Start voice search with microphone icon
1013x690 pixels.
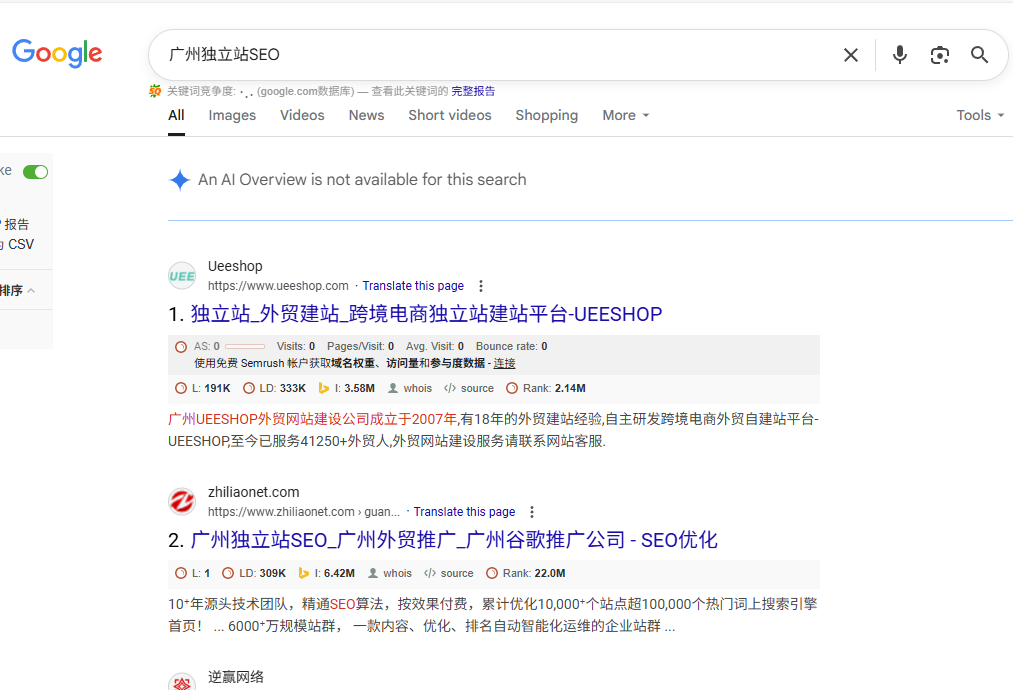(x=900, y=55)
